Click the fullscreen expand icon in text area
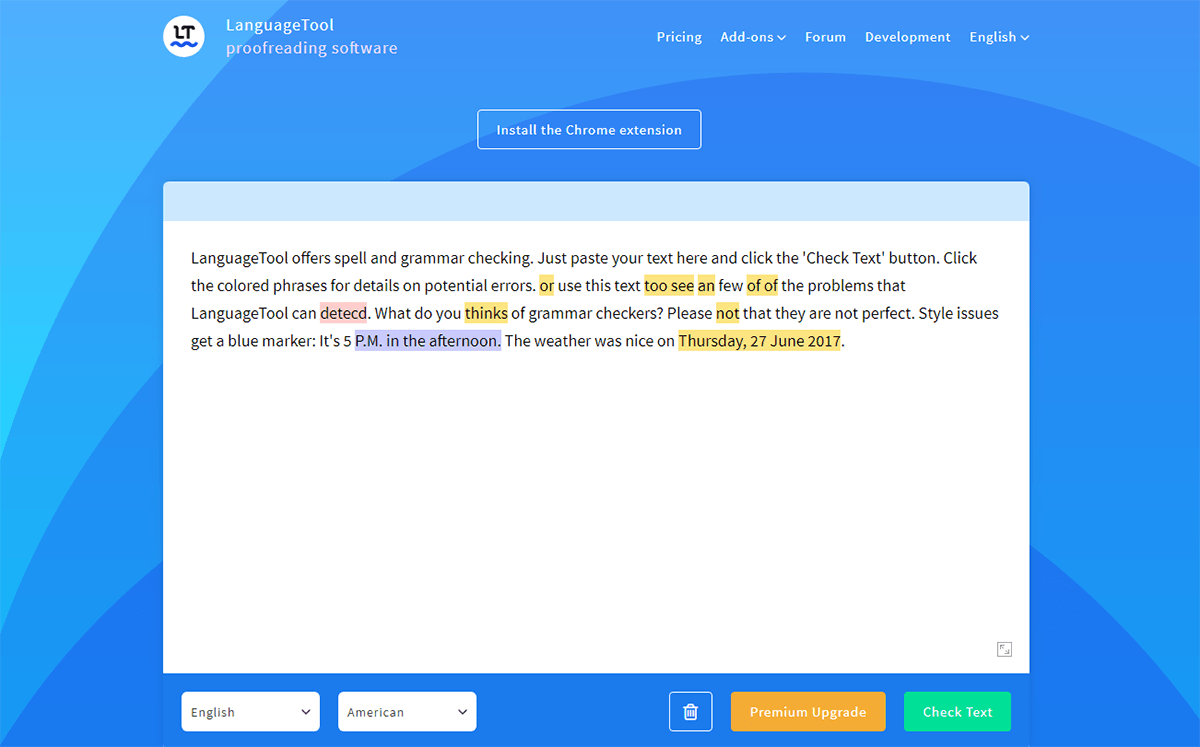 1005,649
